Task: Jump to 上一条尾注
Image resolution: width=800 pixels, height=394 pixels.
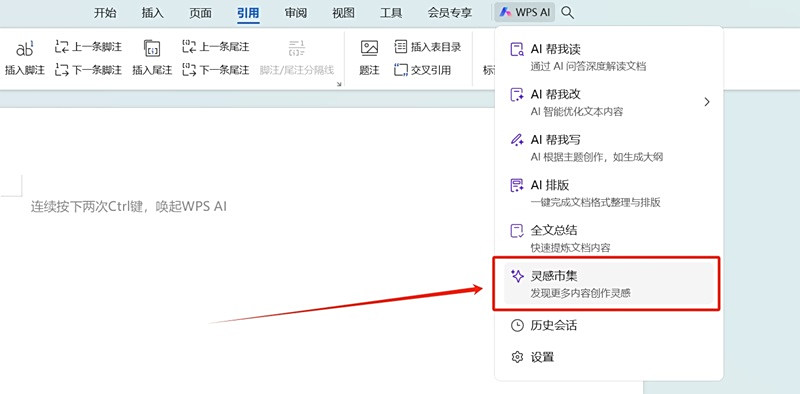Action: click(x=216, y=47)
